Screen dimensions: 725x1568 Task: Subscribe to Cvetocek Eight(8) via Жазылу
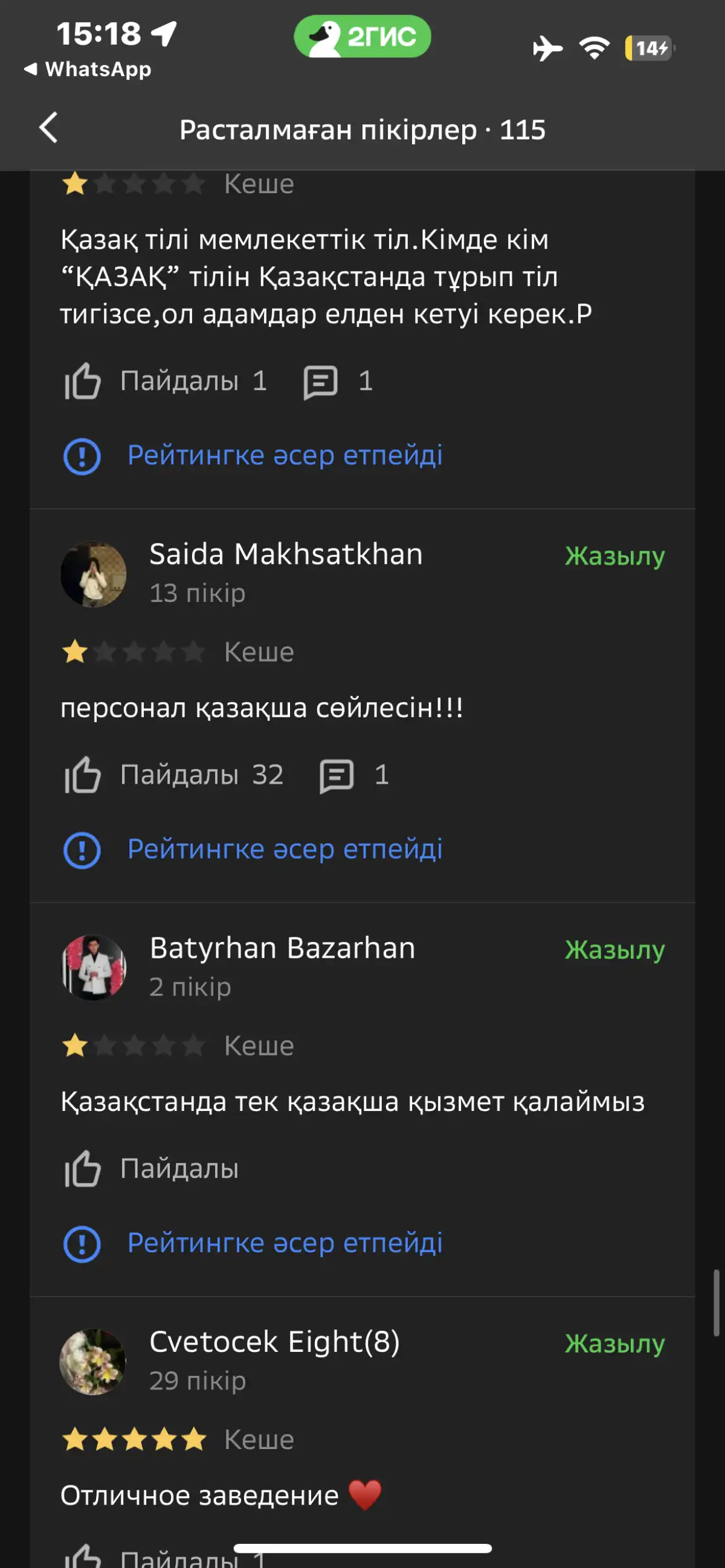click(x=614, y=1343)
